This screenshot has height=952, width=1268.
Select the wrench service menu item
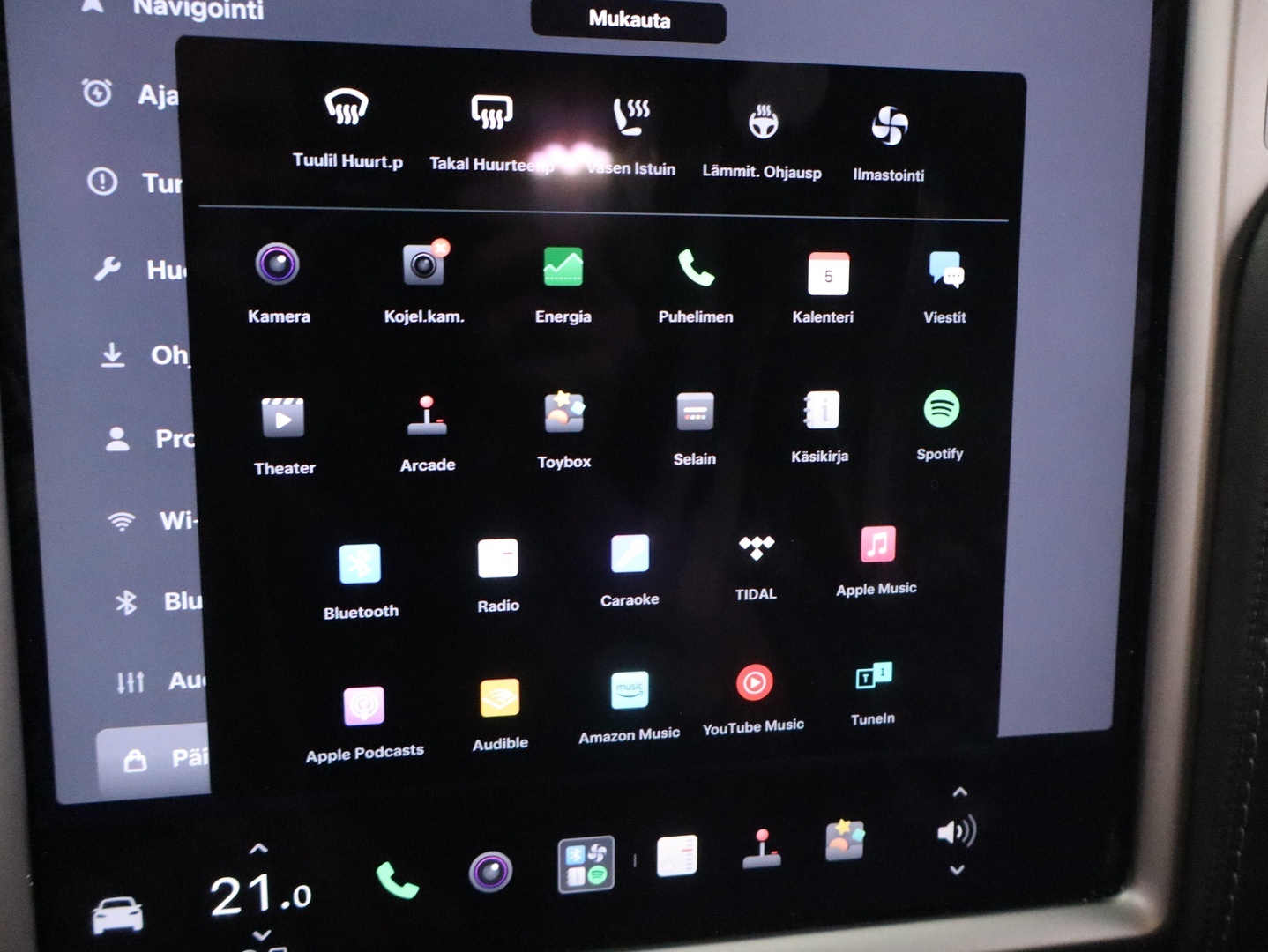[141, 268]
